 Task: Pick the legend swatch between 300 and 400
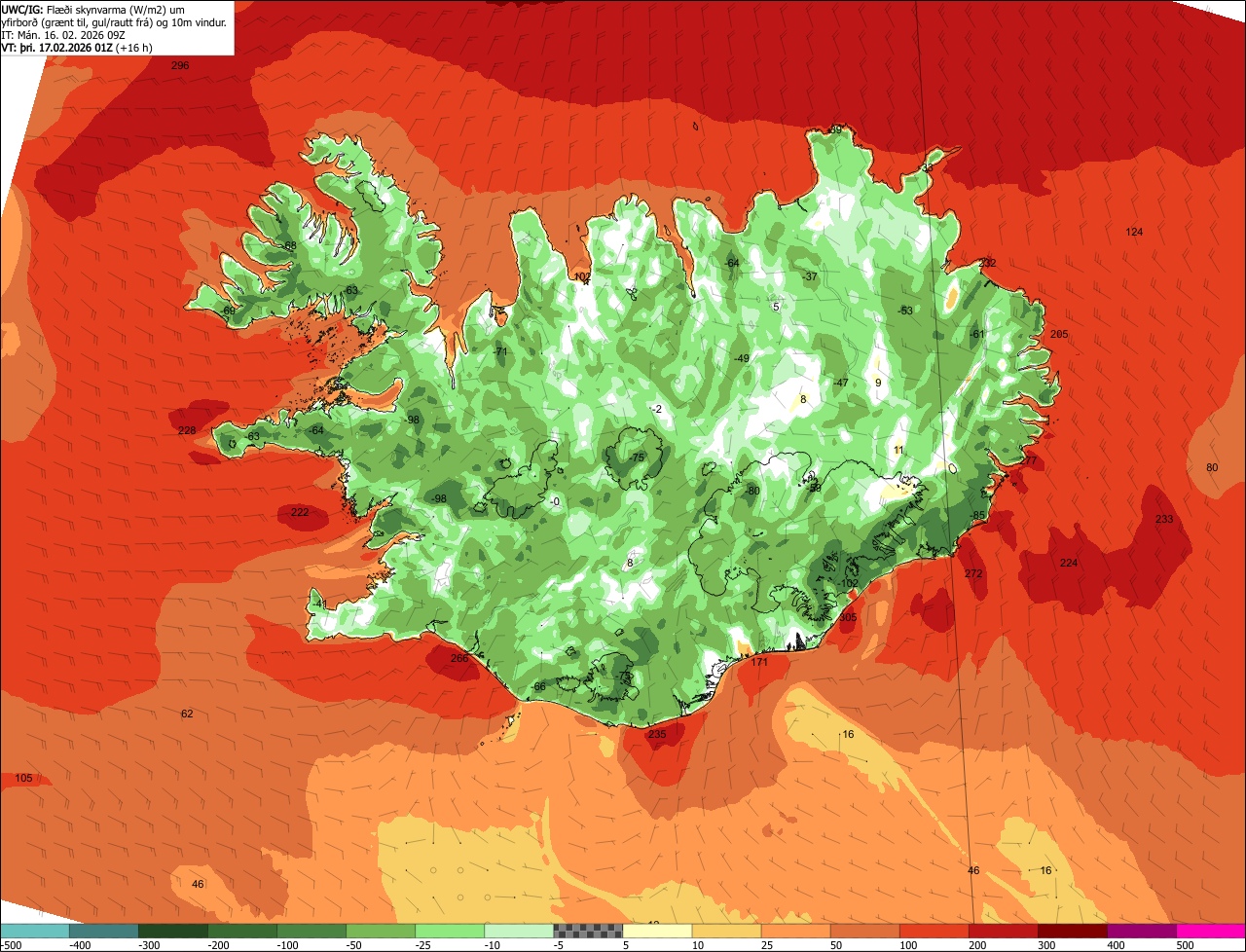tap(1072, 931)
